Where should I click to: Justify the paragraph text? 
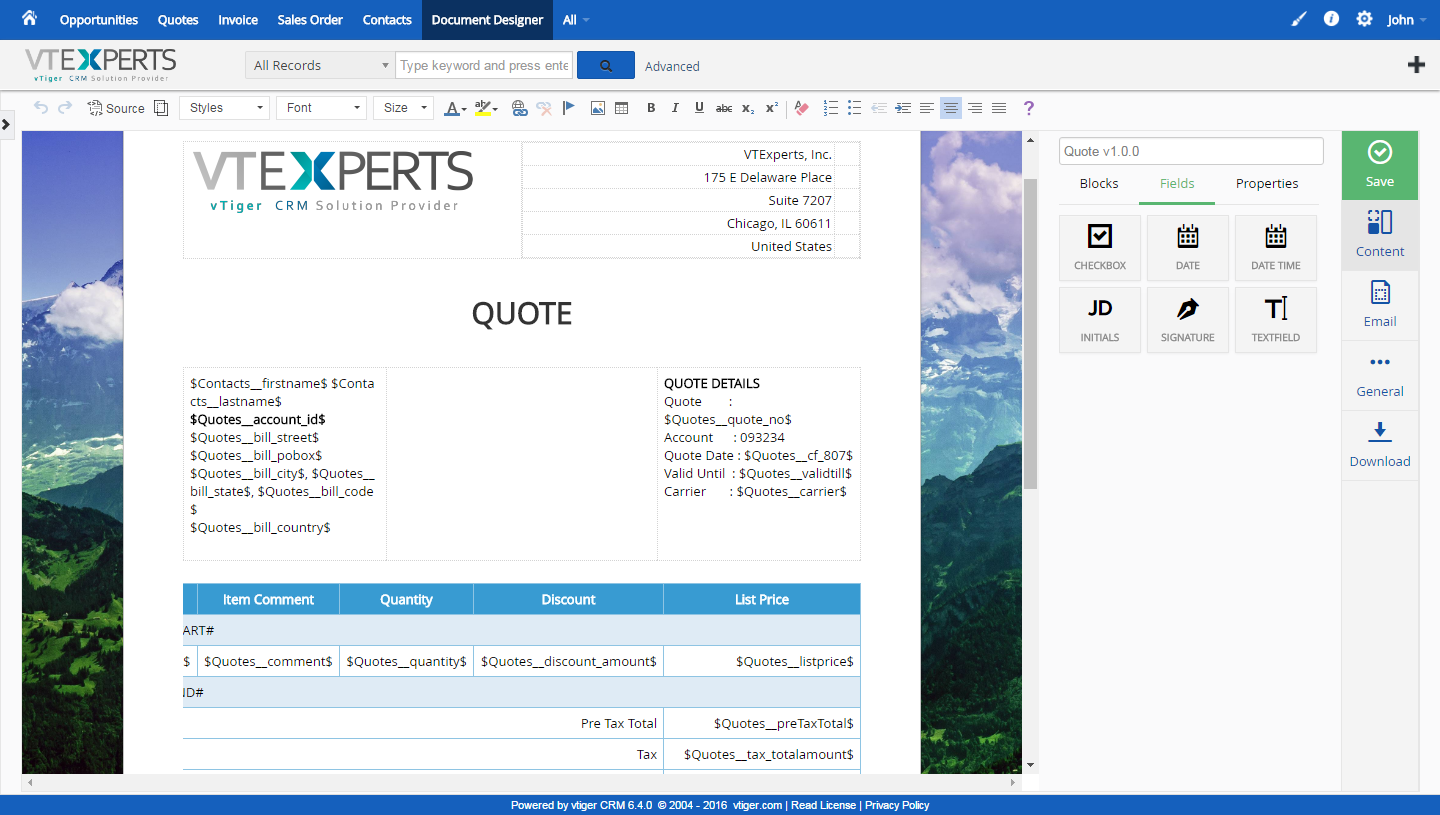click(x=999, y=108)
